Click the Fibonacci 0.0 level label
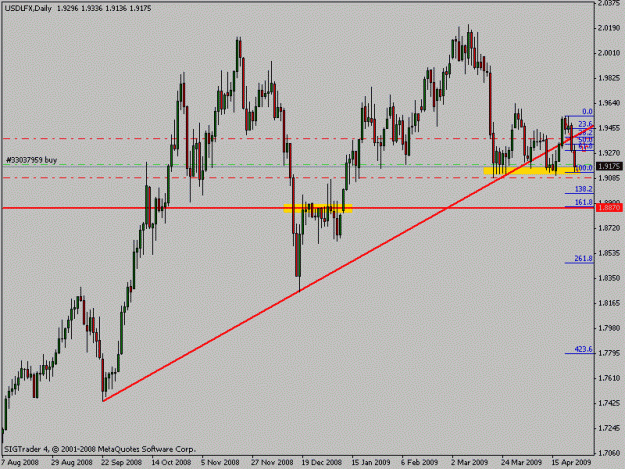The height and width of the screenshot is (469, 625). (x=587, y=112)
